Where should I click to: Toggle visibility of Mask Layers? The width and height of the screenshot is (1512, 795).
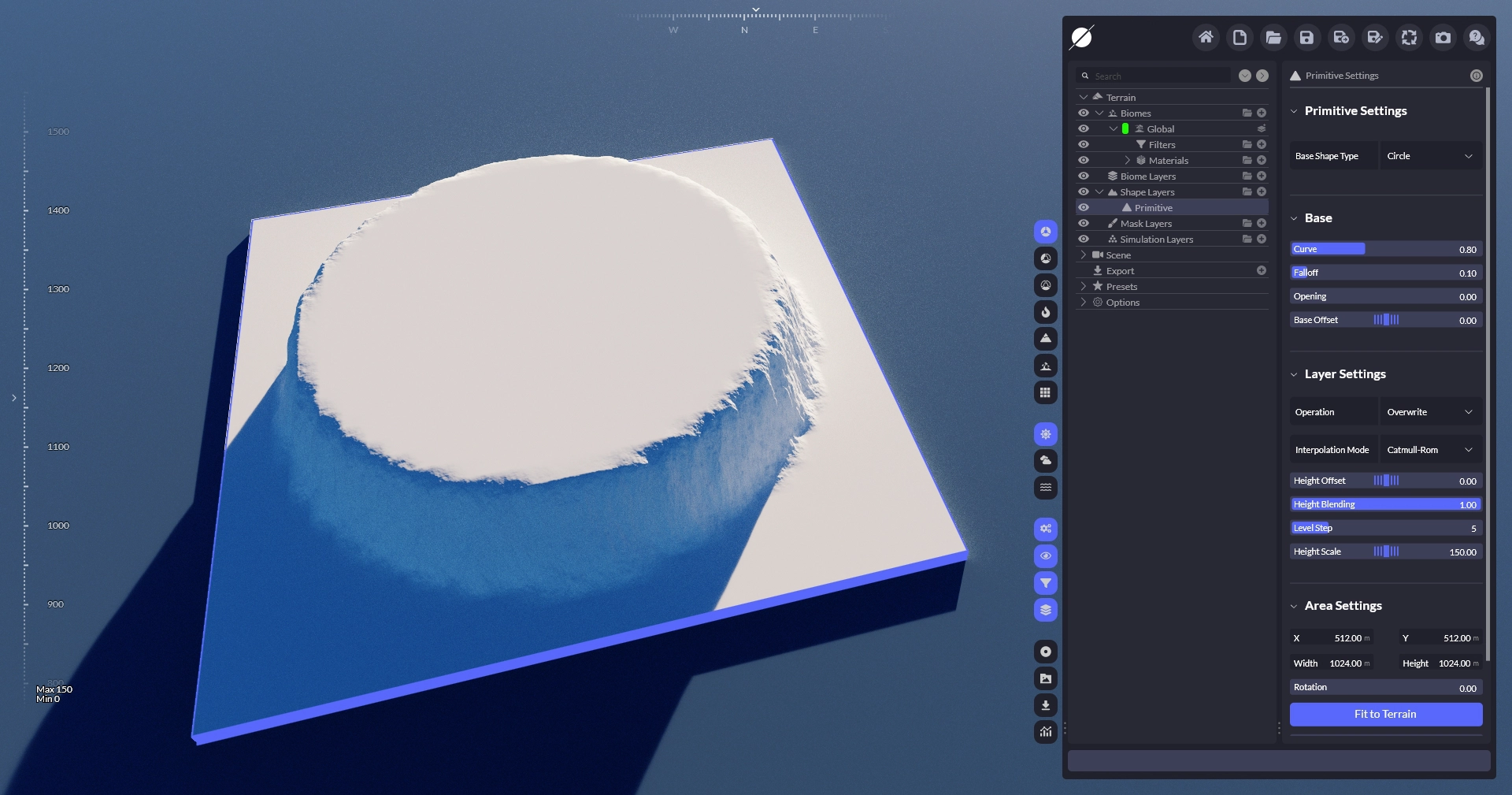(x=1084, y=224)
